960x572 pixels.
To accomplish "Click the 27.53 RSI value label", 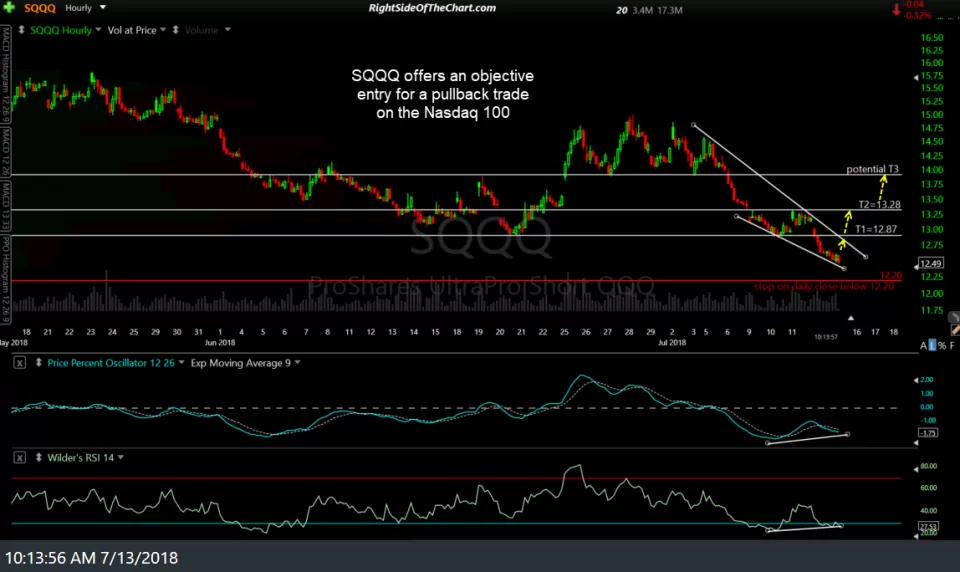I will coord(928,527).
